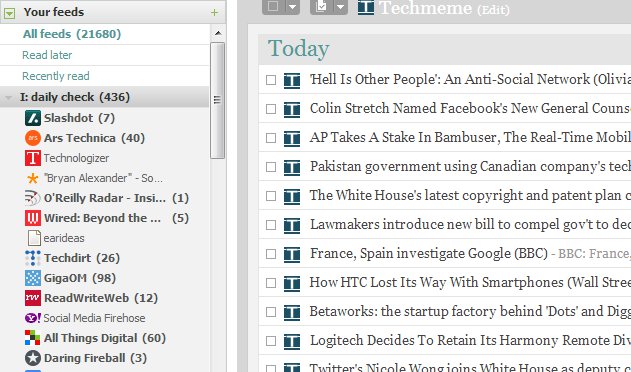Open the Slashdot (7) feed

pyautogui.click(x=79, y=118)
